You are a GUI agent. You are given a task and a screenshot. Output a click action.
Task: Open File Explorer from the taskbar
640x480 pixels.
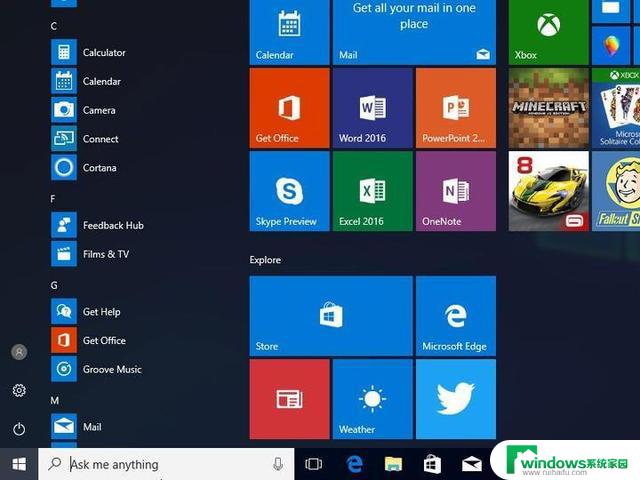393,464
